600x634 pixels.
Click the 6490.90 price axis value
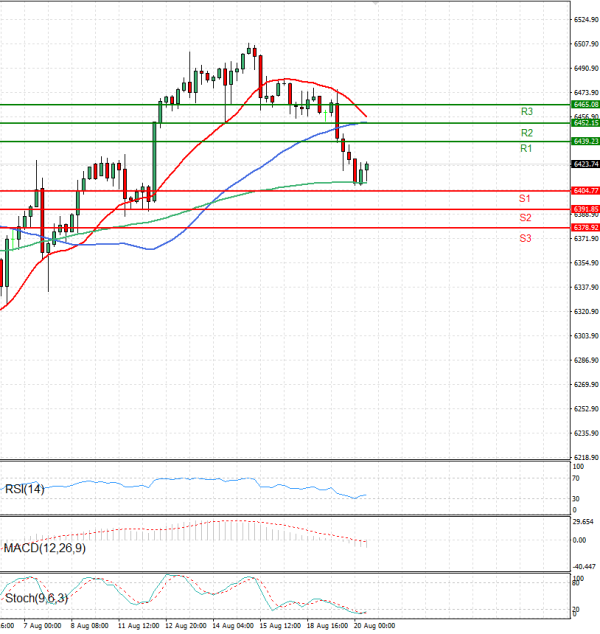586,69
